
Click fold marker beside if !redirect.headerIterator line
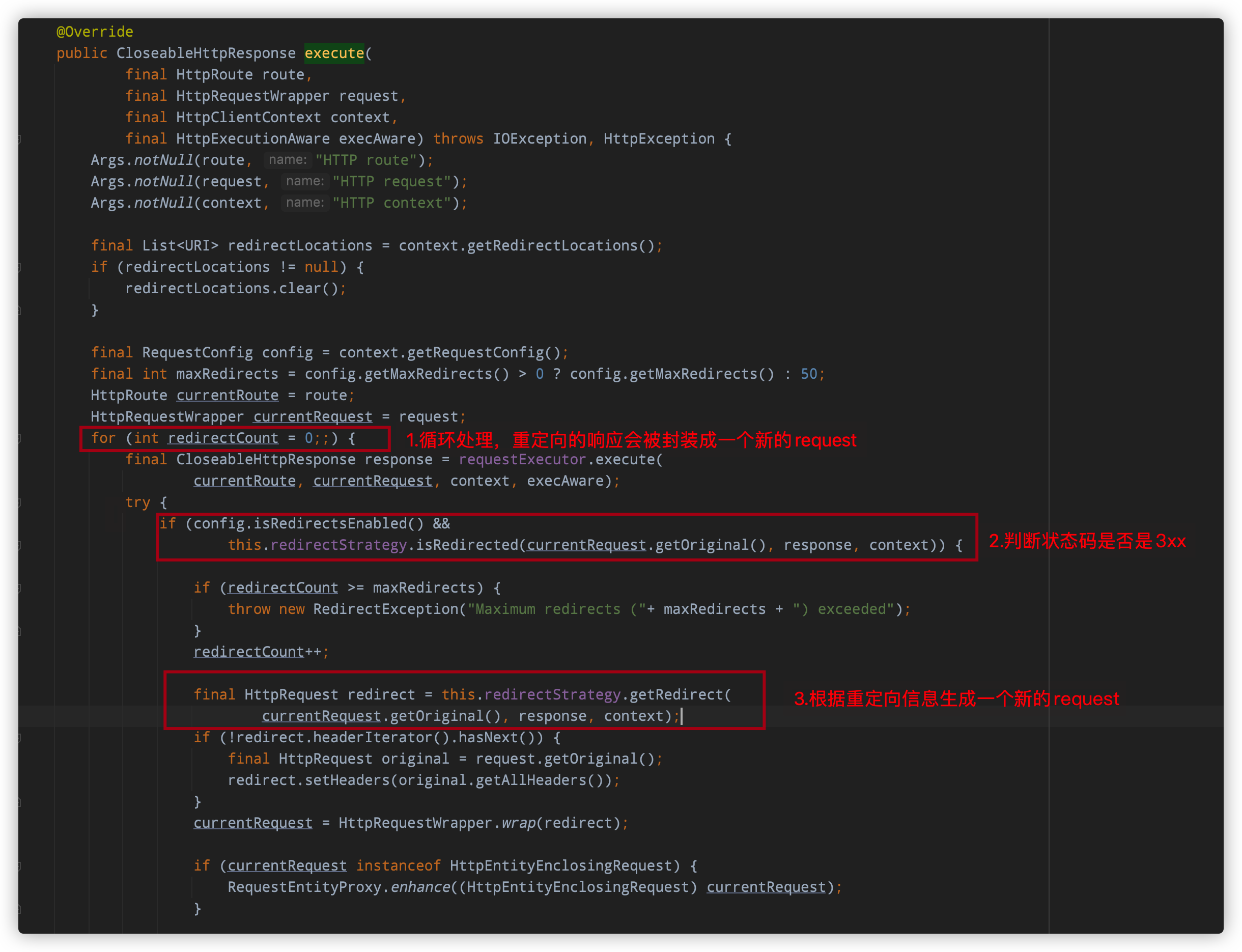point(20,737)
